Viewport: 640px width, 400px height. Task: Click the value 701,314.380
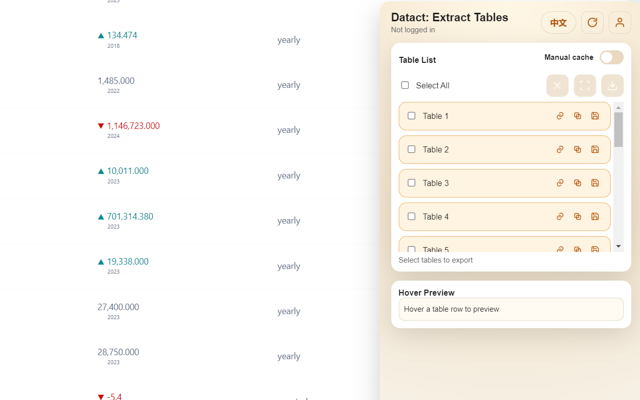(130, 216)
